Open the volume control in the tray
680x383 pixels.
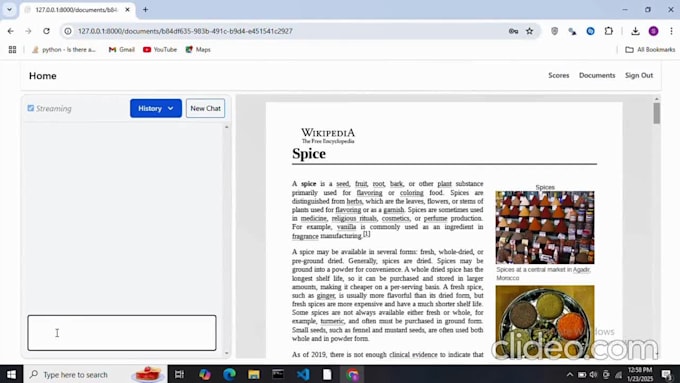pos(594,375)
